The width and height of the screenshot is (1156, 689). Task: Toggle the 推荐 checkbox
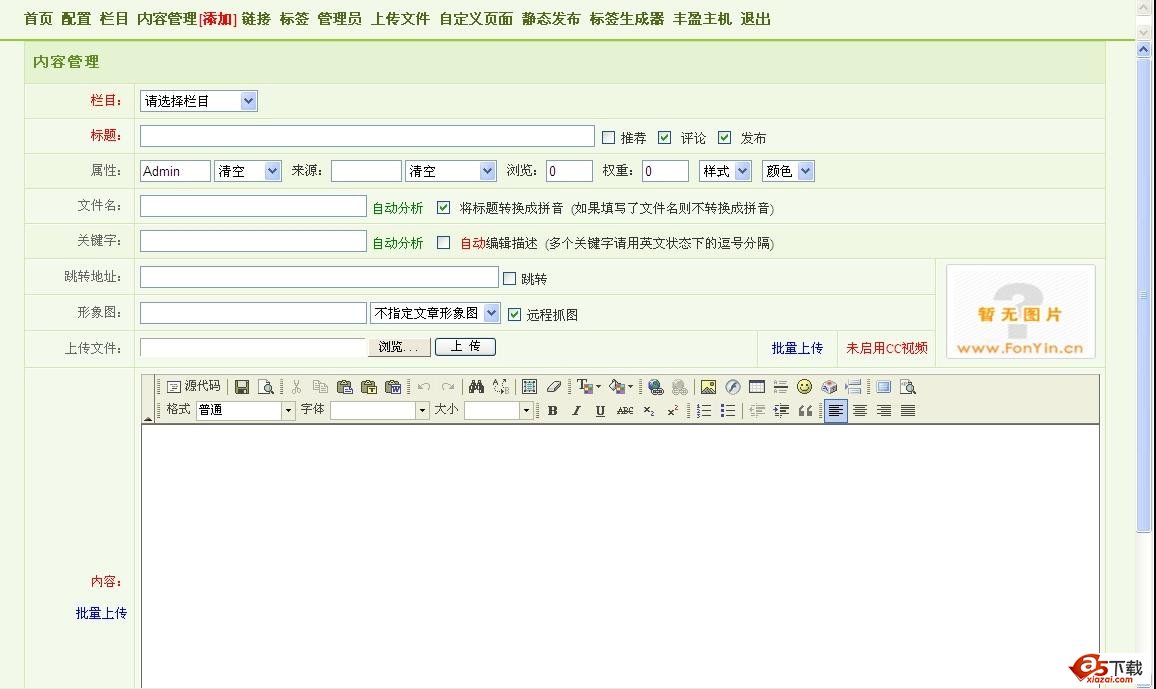tap(608, 137)
